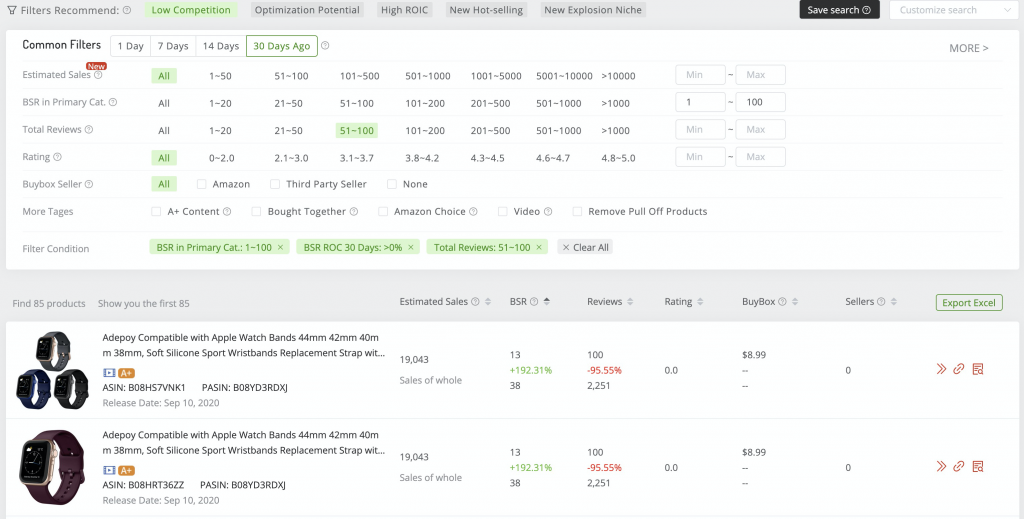Check the Amazon buybox seller checkbox
Image resolution: width=1024 pixels, height=519 pixels.
(x=202, y=184)
